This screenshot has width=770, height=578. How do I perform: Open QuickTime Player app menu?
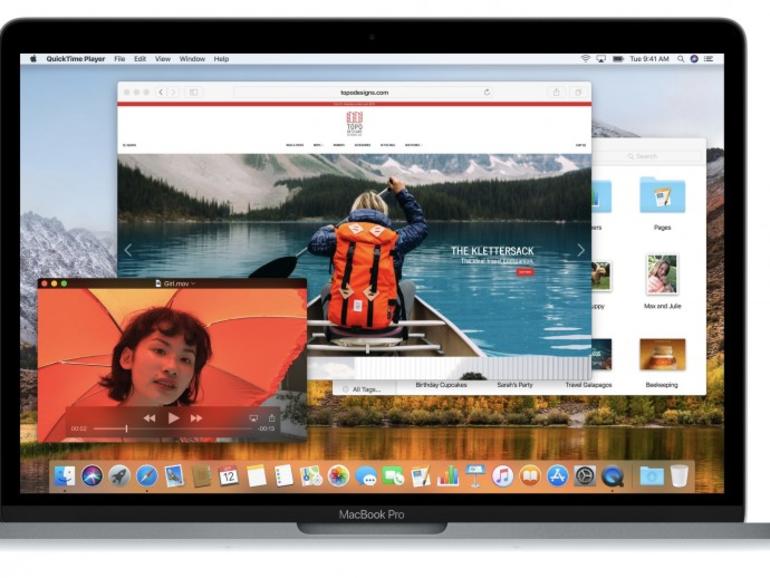pyautogui.click(x=76, y=59)
